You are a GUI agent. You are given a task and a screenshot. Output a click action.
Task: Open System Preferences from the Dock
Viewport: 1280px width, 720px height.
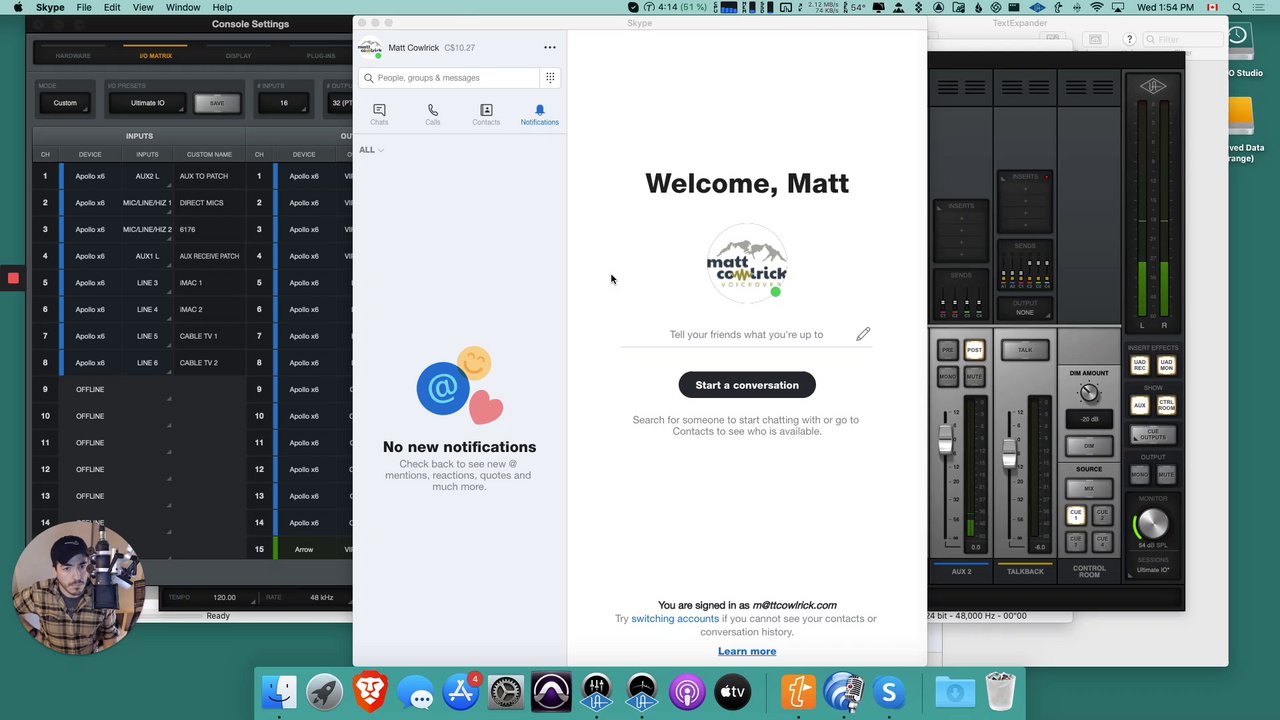[506, 693]
